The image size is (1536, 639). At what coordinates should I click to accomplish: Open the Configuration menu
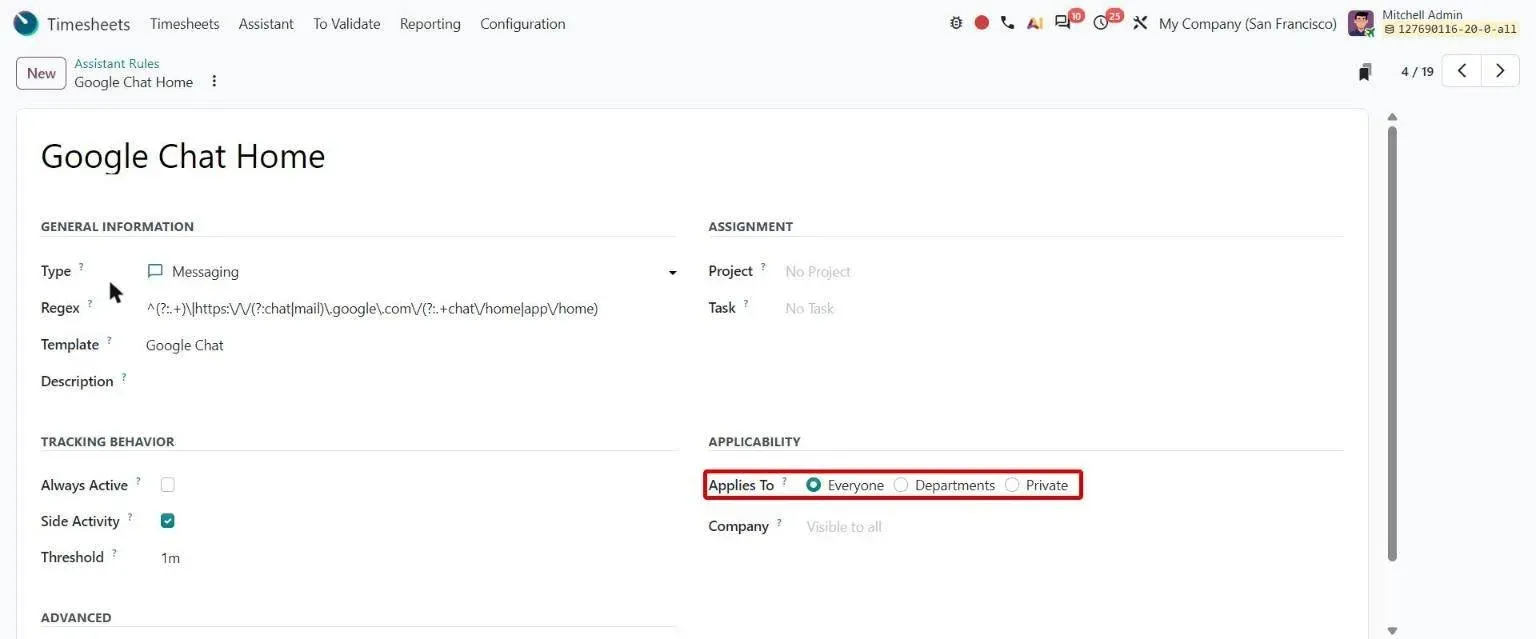click(523, 23)
